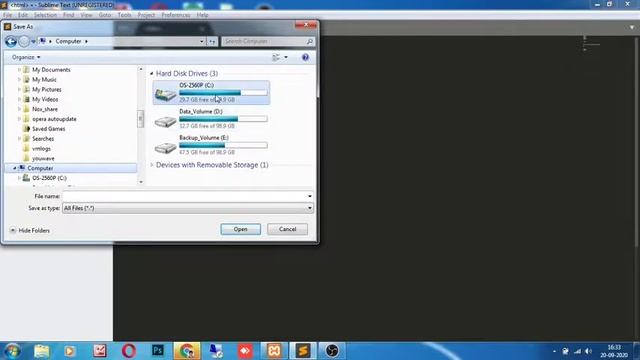Select Nox_share folder in the tree
The image size is (640, 360).
tap(44, 109)
